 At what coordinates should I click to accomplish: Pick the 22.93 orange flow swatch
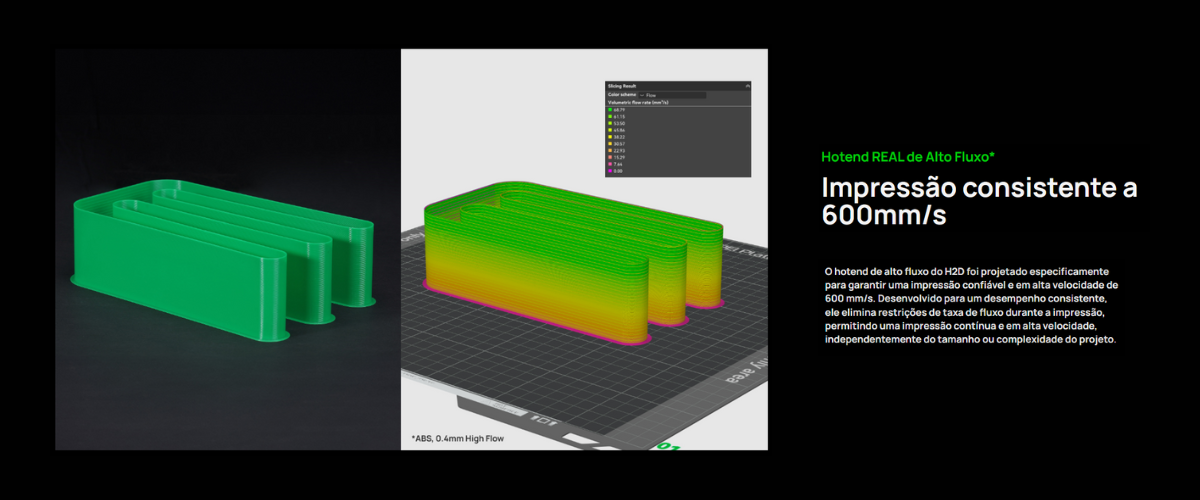click(611, 151)
